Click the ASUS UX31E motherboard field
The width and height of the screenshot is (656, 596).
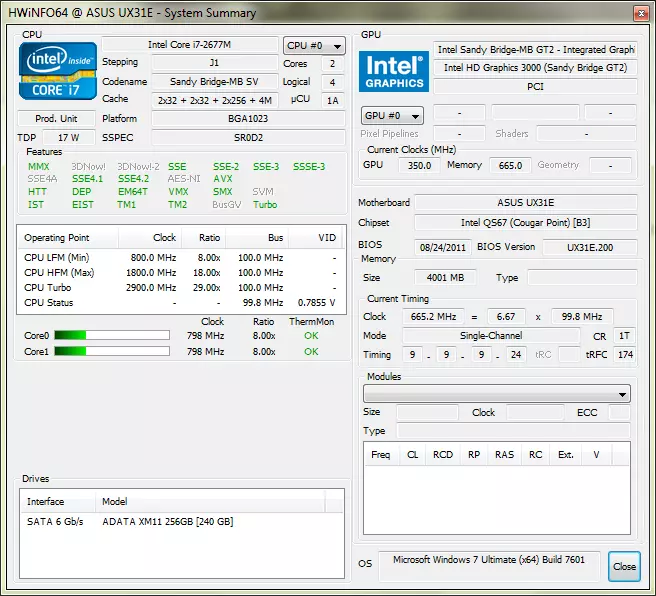click(x=525, y=203)
